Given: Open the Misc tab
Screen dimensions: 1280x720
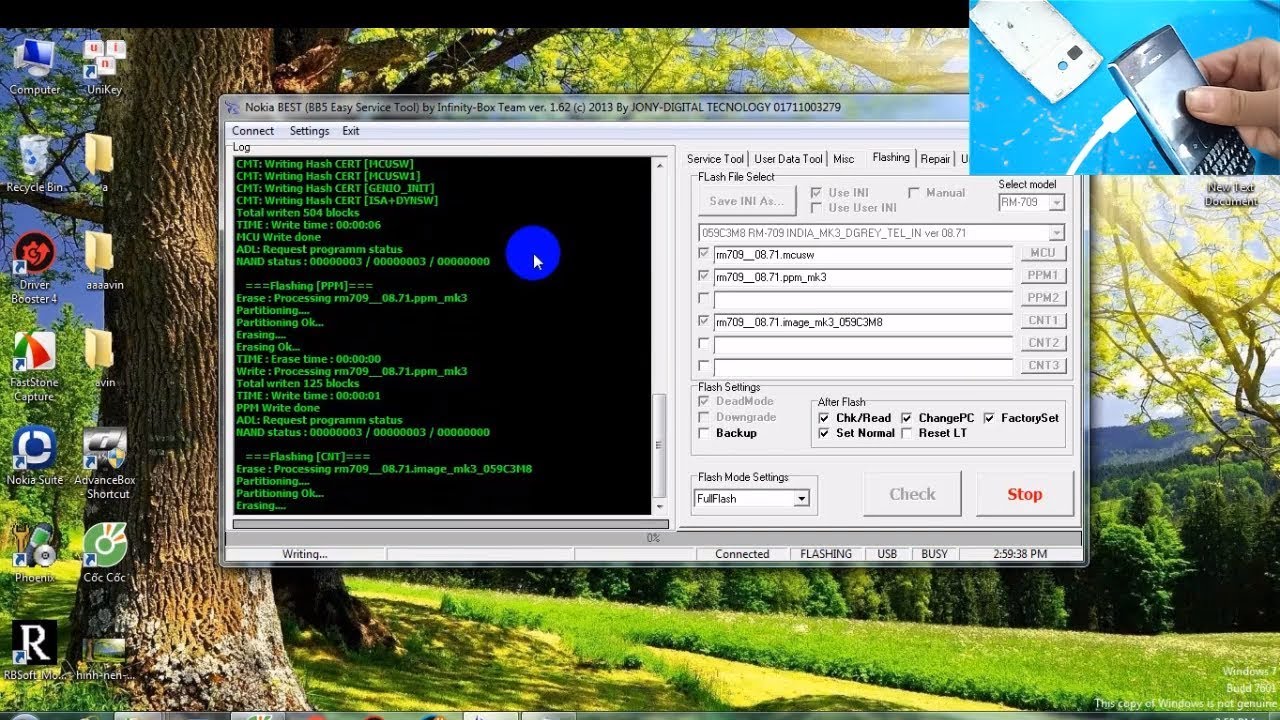Looking at the screenshot, I should click(x=844, y=159).
